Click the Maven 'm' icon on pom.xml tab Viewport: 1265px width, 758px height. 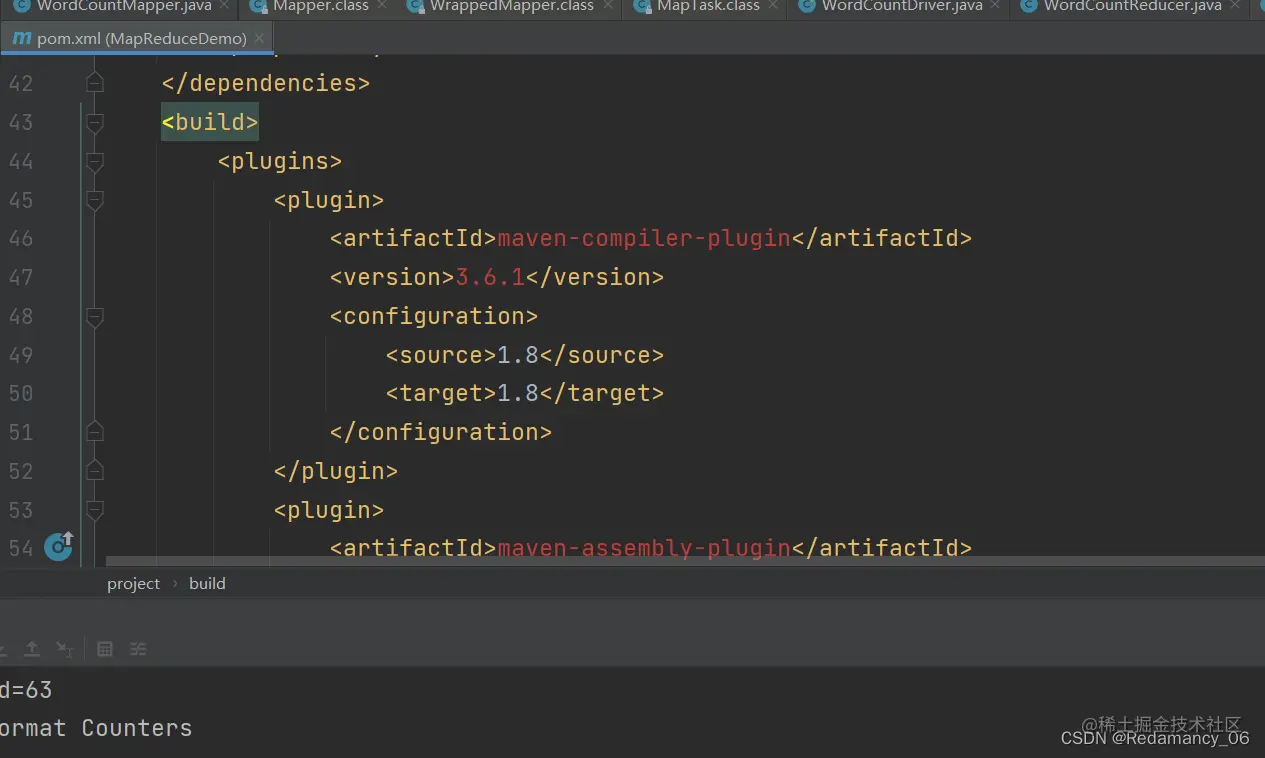(21, 39)
